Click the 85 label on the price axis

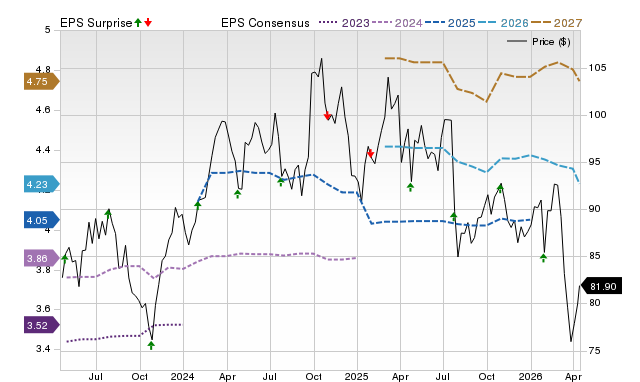595,256
